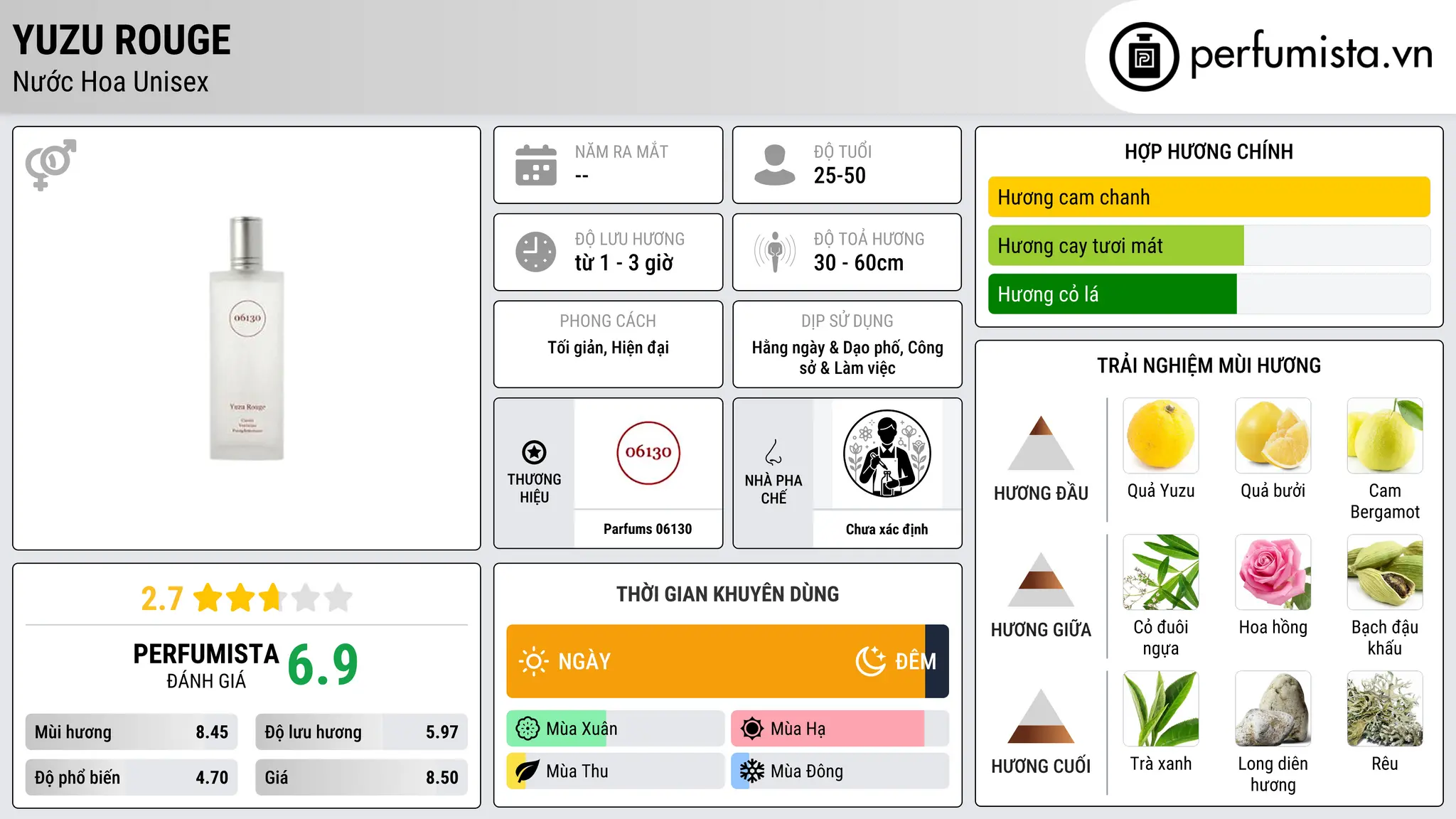Click the yellow Hương cam chanh accord bar
The width and height of the screenshot is (1456, 819).
click(x=1209, y=197)
